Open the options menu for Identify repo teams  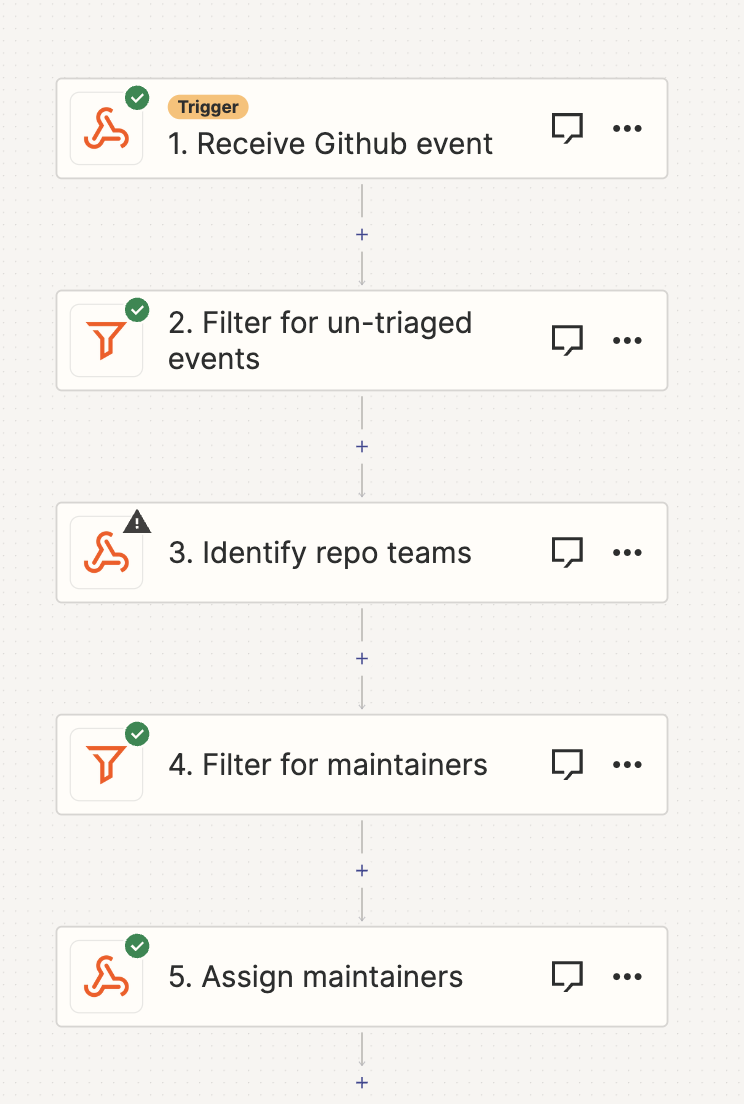tap(627, 552)
